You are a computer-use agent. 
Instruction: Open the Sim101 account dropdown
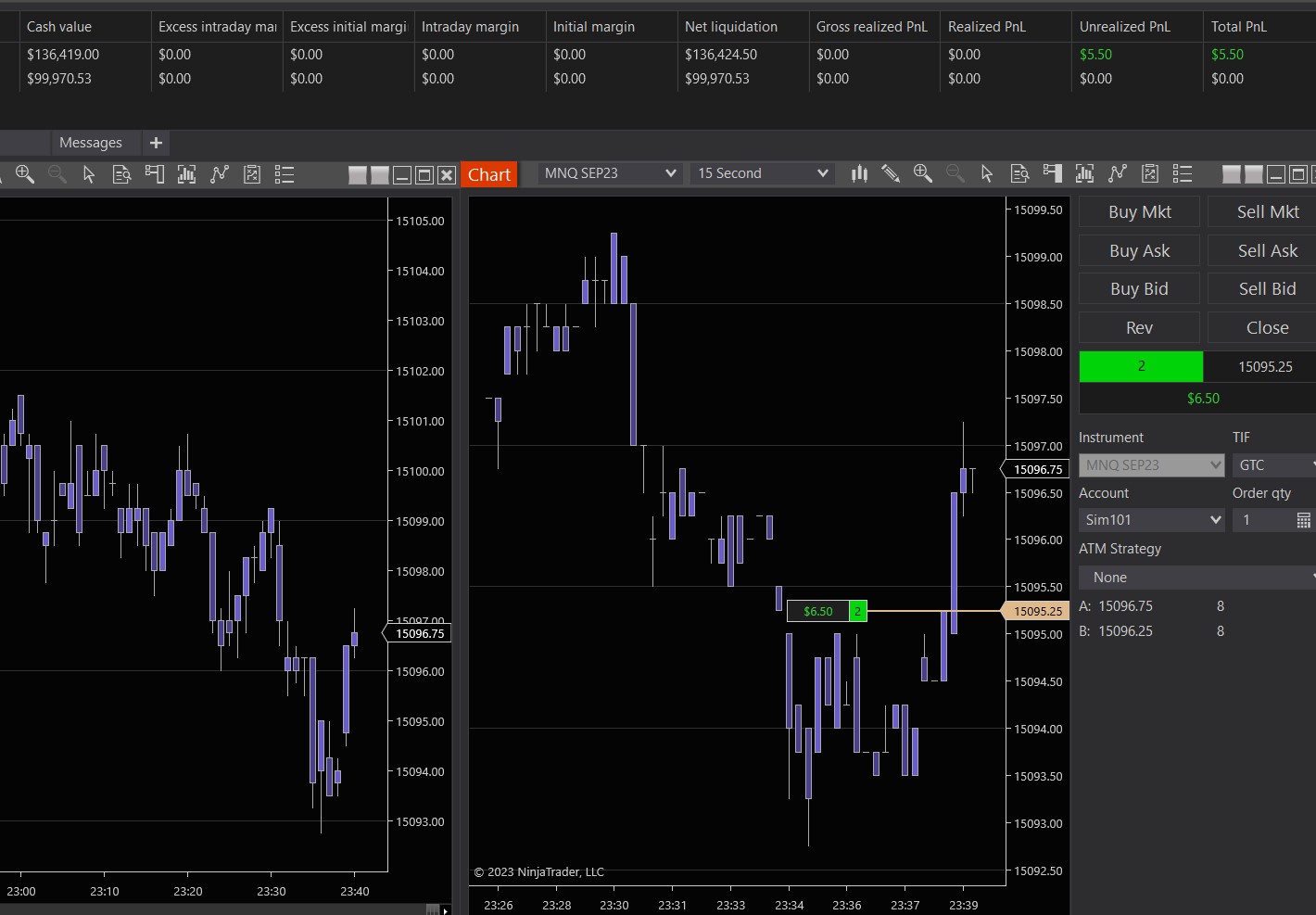1215,520
